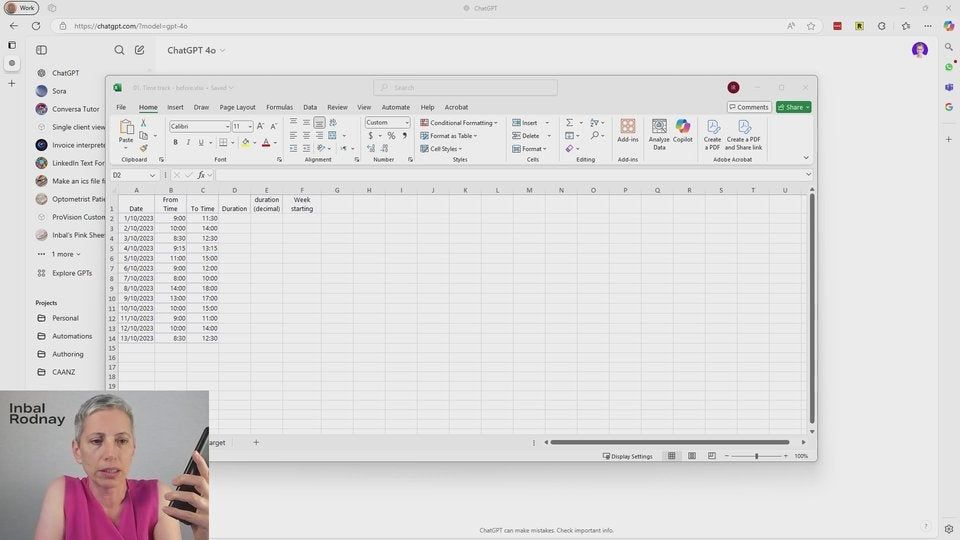The width and height of the screenshot is (960, 540).
Task: Toggle center horizontal alignment
Action: click(306, 135)
